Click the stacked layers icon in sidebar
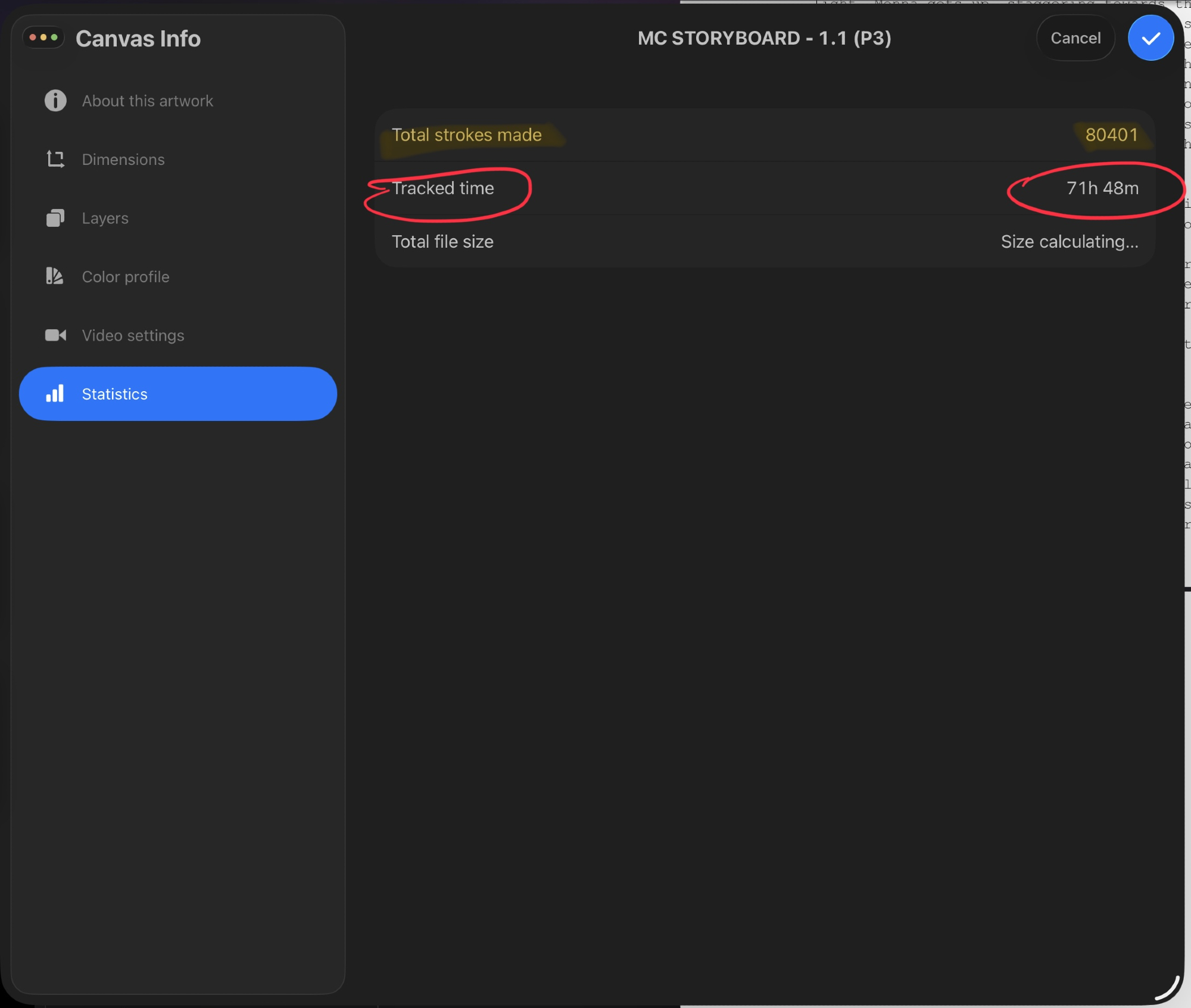Viewport: 1191px width, 1008px height. (x=55, y=218)
